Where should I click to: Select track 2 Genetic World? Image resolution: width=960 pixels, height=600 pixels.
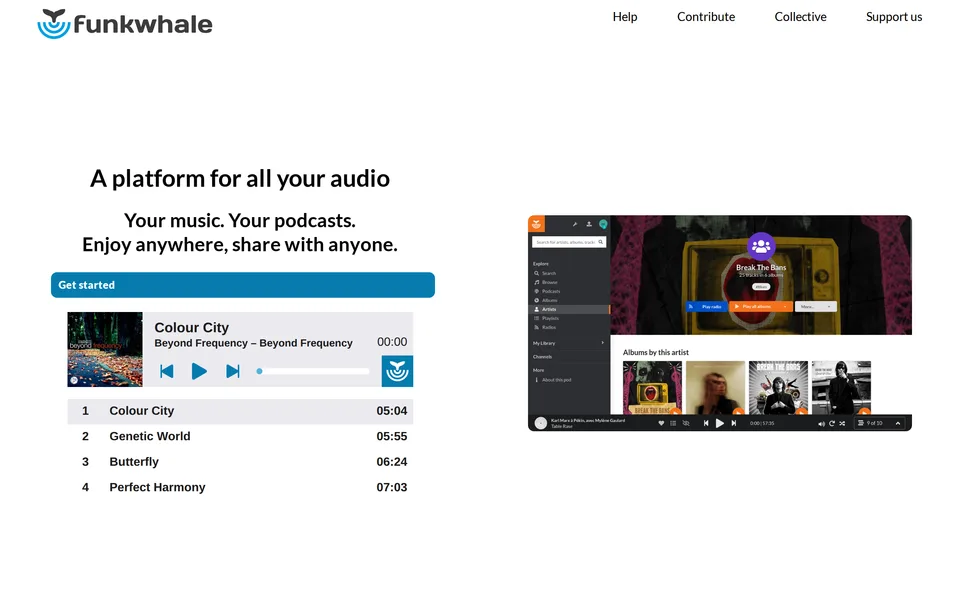240,437
